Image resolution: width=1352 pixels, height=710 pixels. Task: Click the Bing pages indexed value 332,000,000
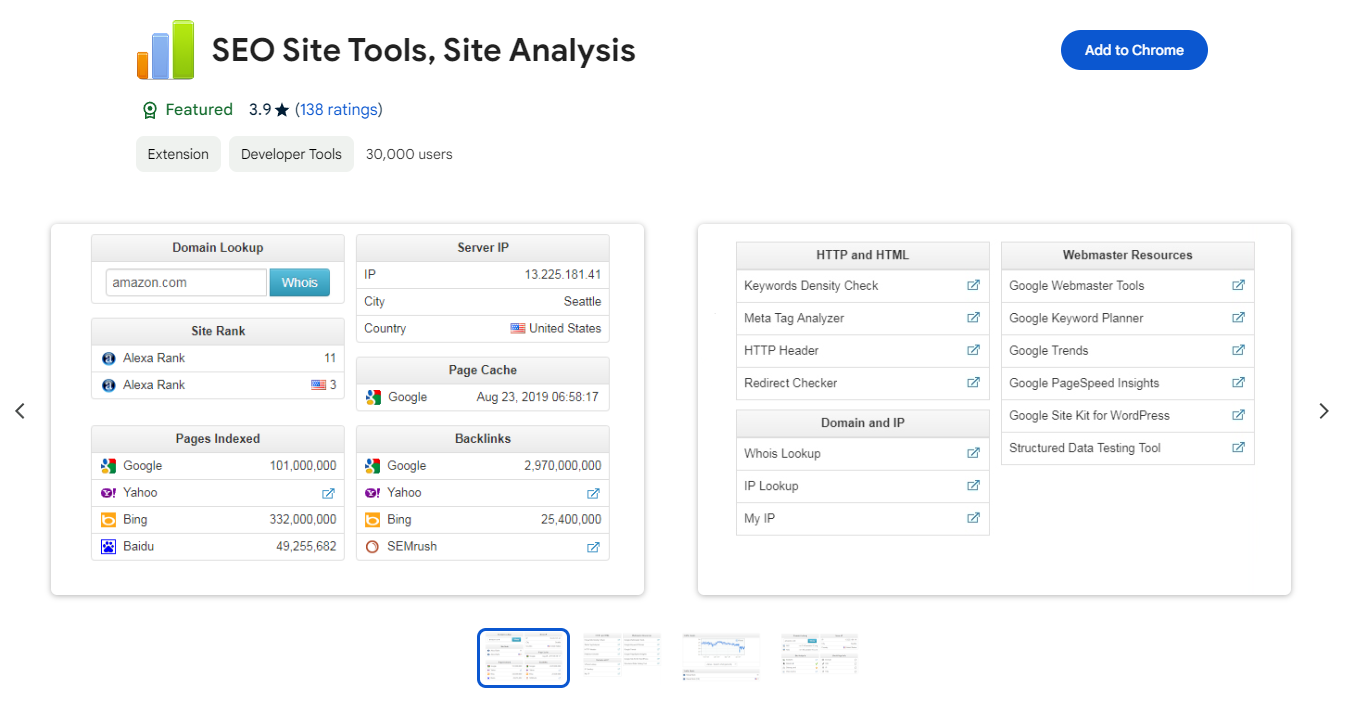tap(303, 520)
